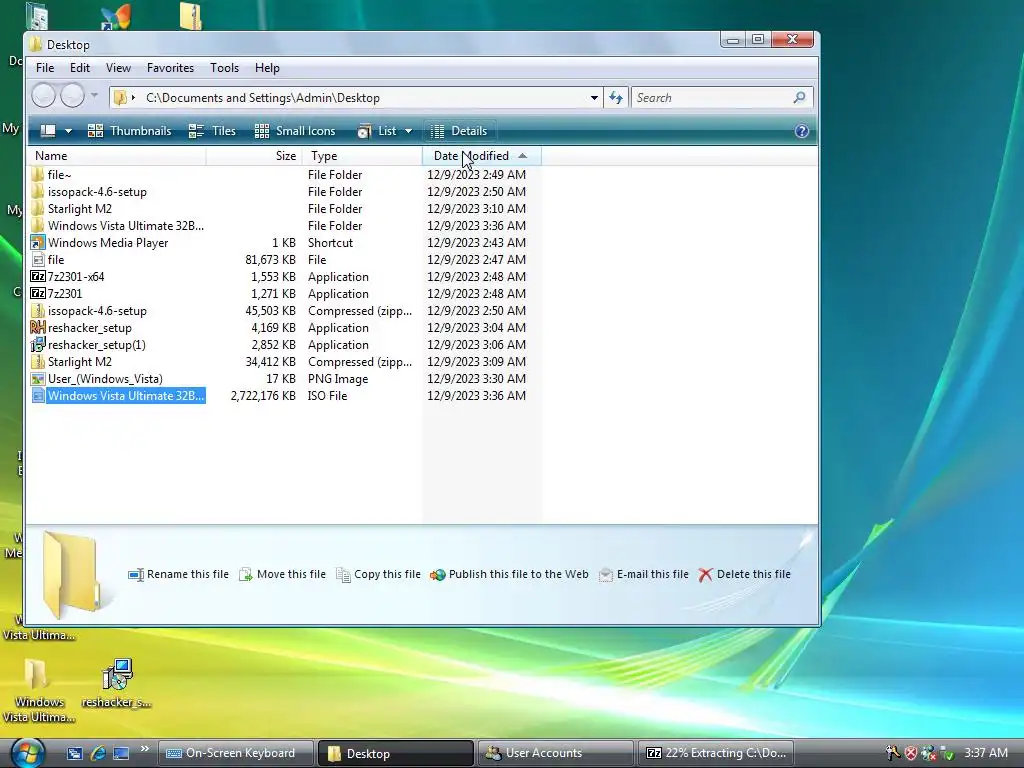The image size is (1024, 768).
Task: Sort by the Date Modified column header
Action: coord(481,156)
